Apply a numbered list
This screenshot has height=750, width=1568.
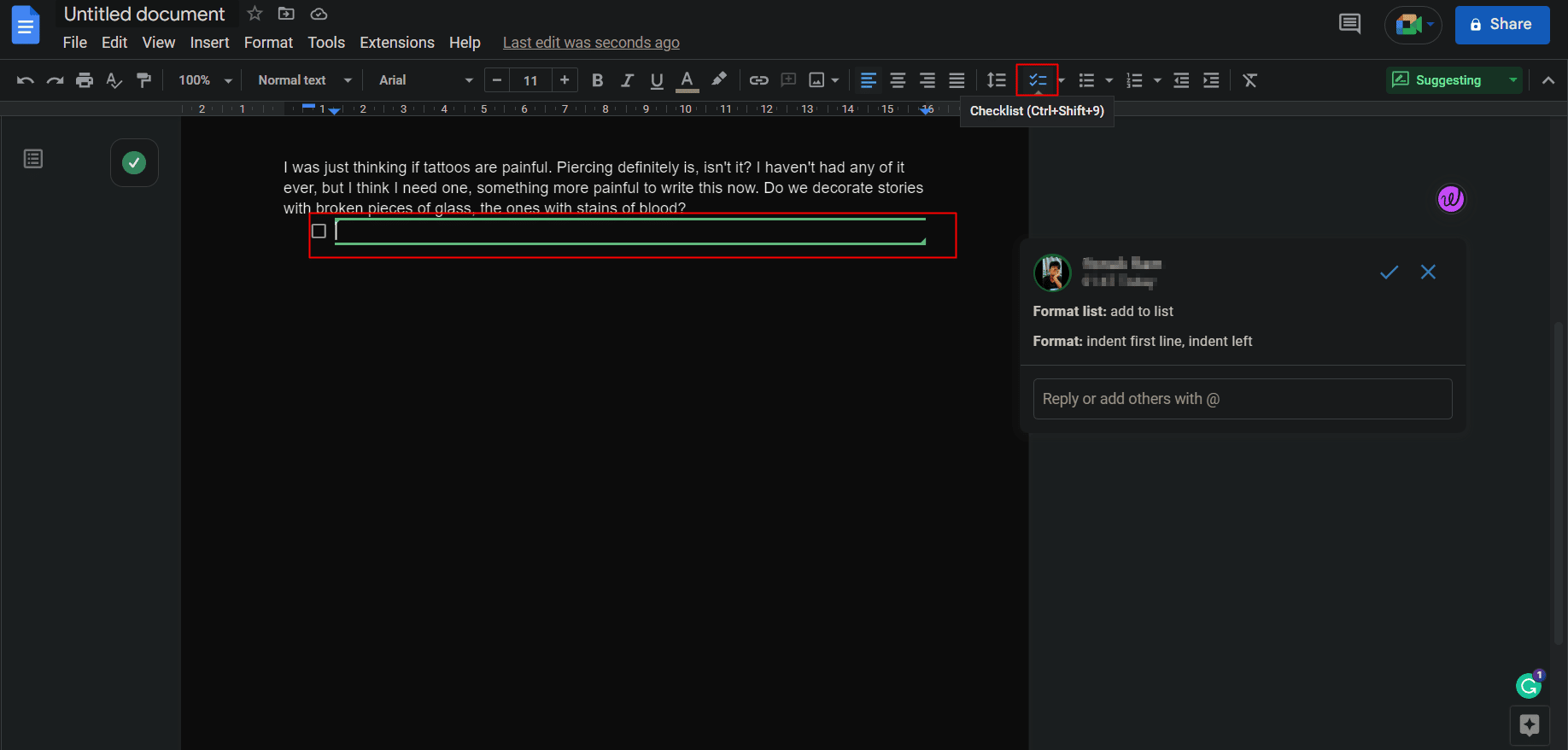[1134, 80]
